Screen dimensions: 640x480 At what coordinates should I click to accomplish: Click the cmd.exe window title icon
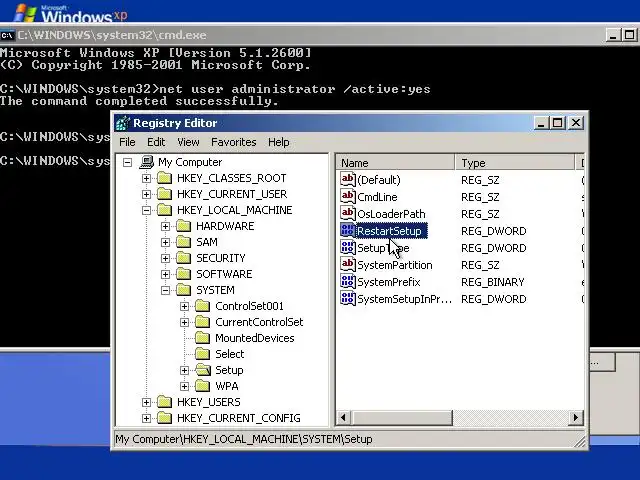pyautogui.click(x=7, y=35)
